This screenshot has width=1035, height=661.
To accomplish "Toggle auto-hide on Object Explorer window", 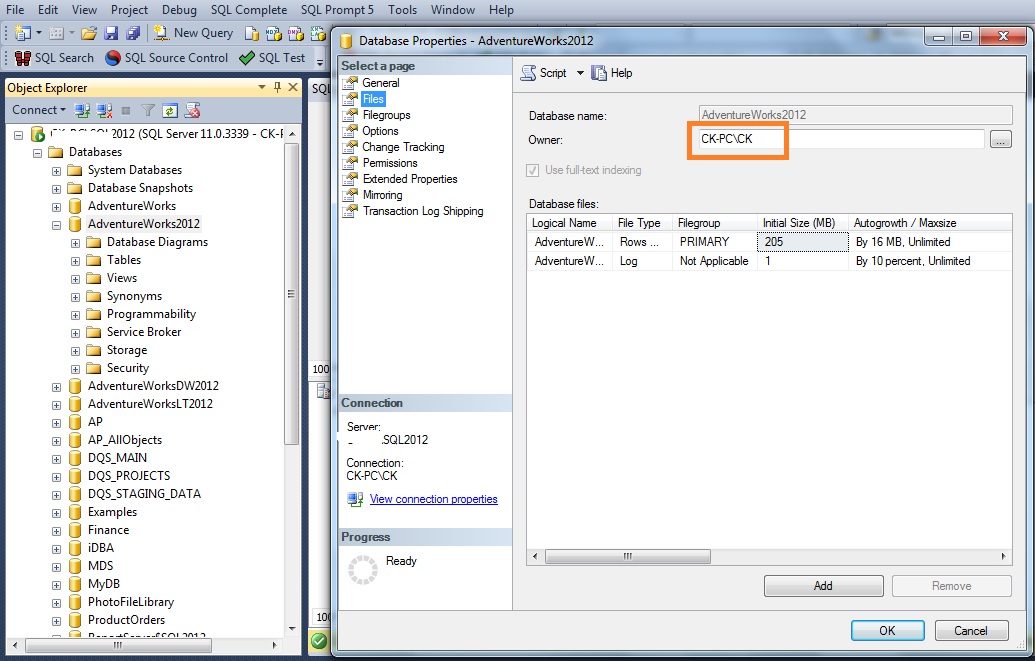I will click(278, 87).
